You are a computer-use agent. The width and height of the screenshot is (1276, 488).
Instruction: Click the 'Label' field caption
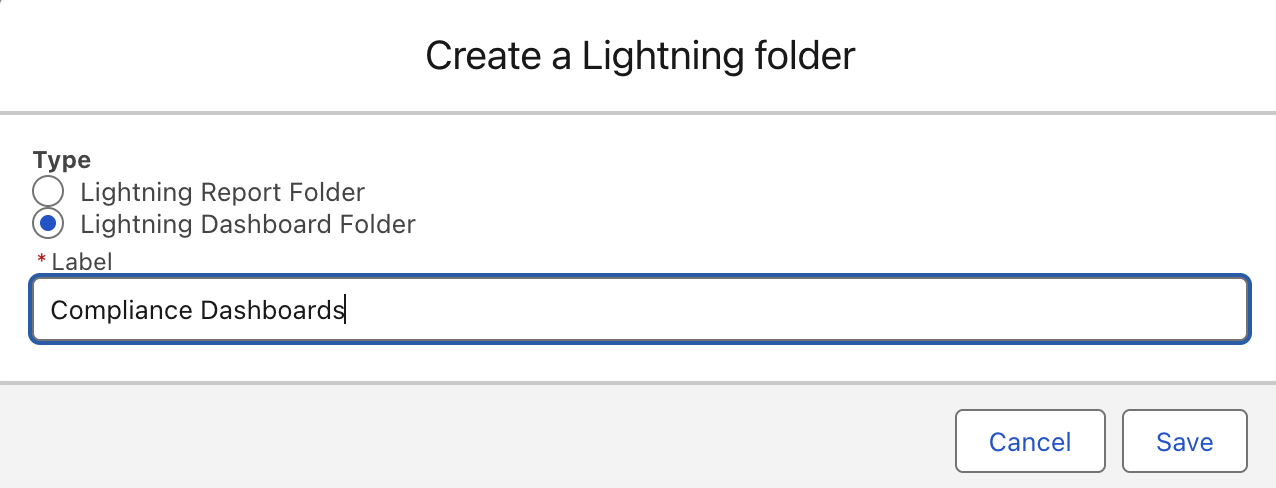pos(82,261)
